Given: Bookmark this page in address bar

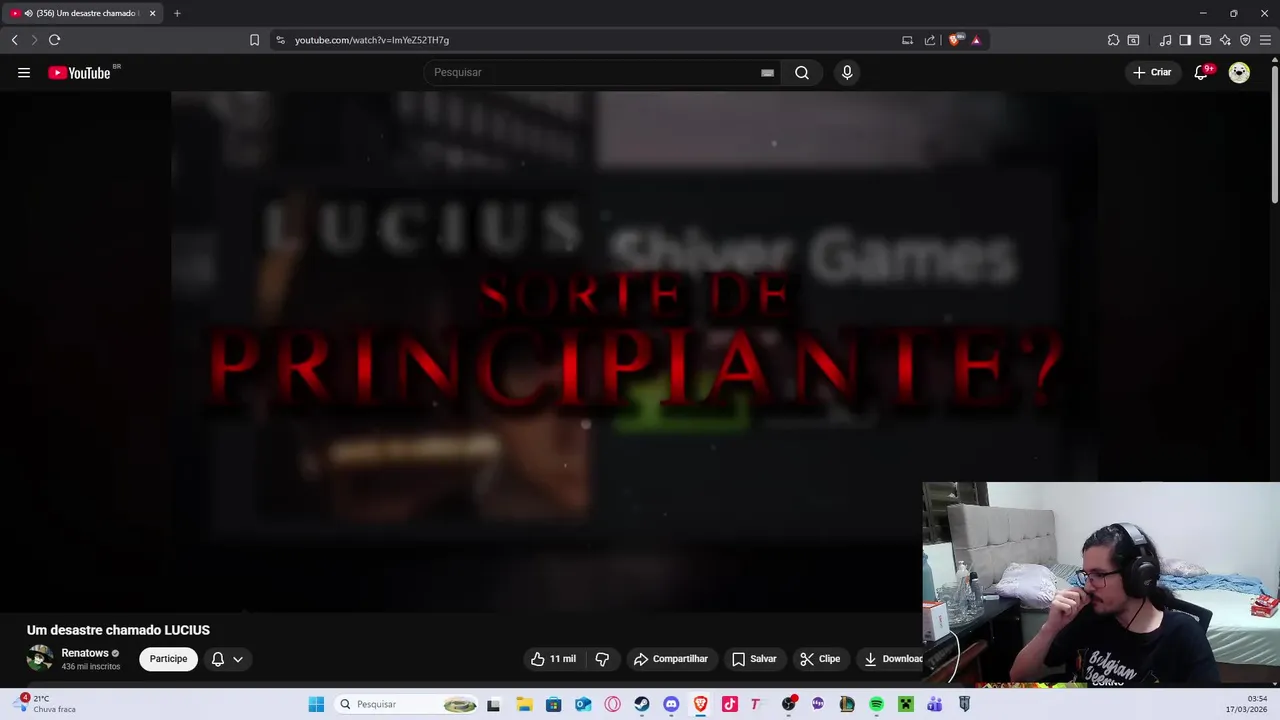Looking at the screenshot, I should (254, 40).
